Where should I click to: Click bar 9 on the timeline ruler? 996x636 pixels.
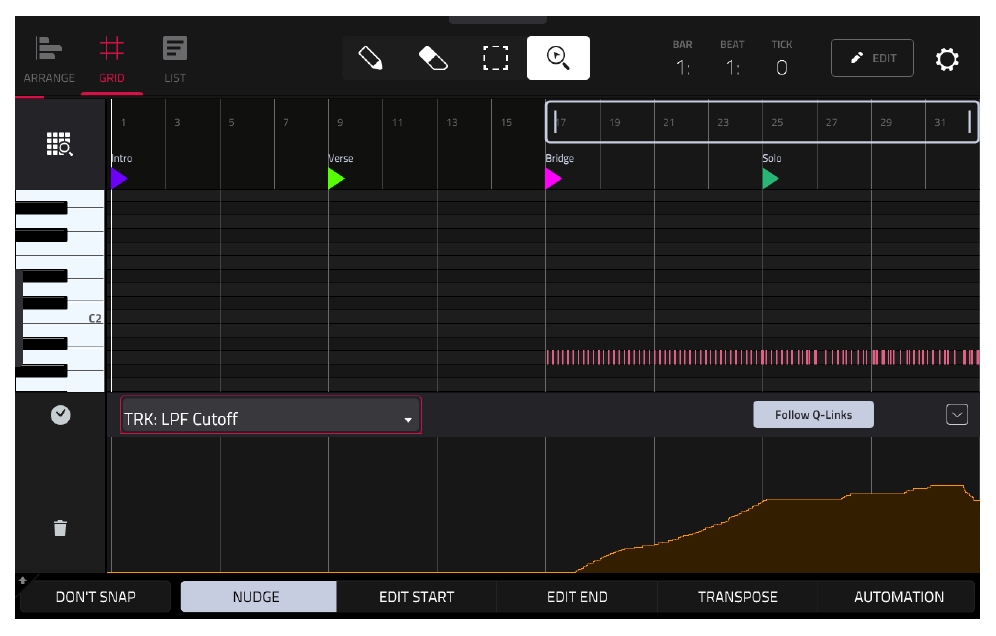(x=340, y=122)
